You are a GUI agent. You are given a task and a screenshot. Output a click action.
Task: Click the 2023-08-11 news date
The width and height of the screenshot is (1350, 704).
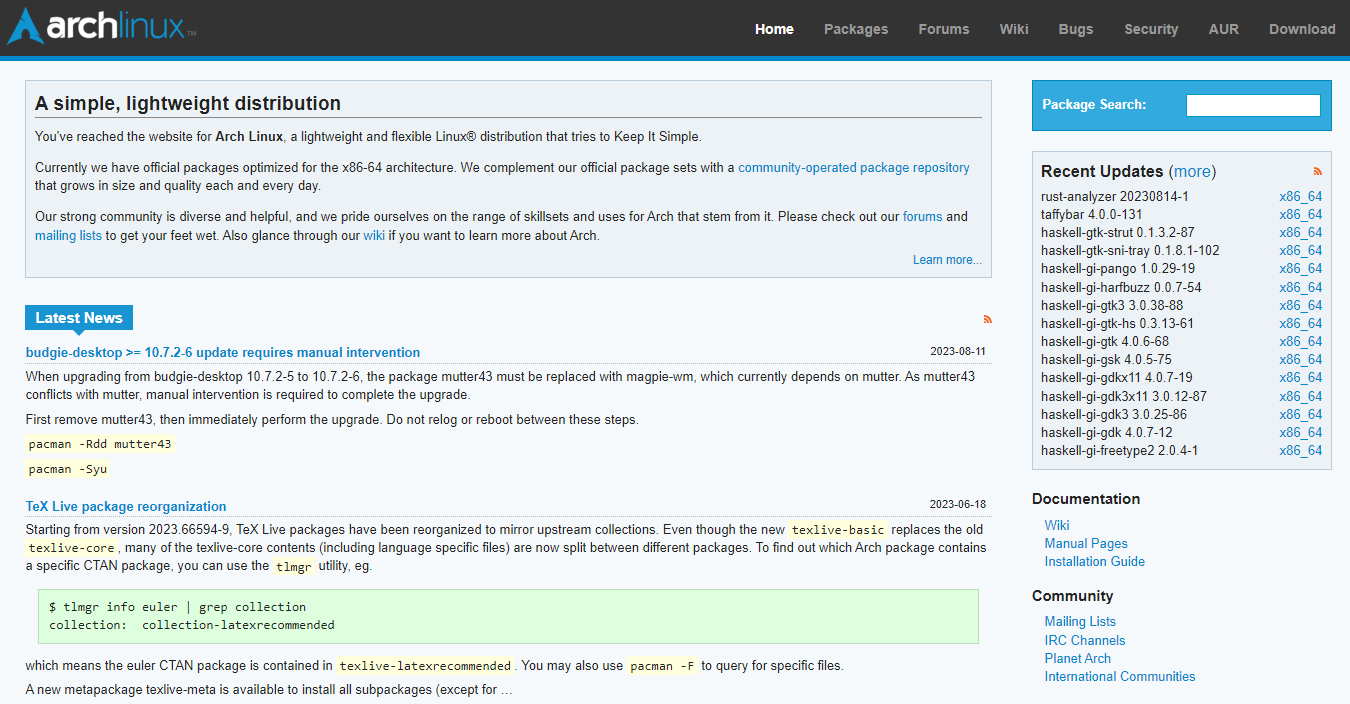[958, 352]
